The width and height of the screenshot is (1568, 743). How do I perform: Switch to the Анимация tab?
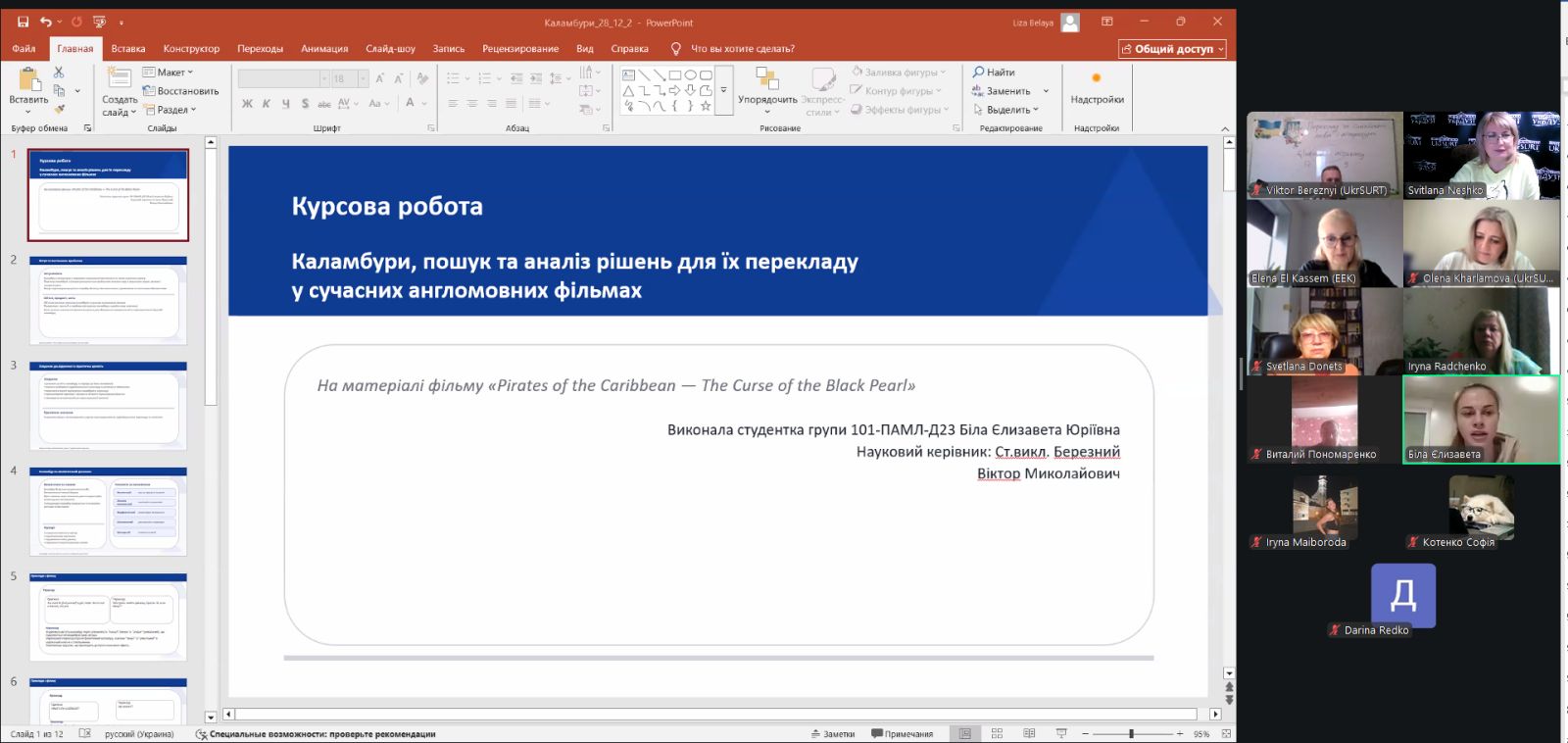pyautogui.click(x=324, y=48)
